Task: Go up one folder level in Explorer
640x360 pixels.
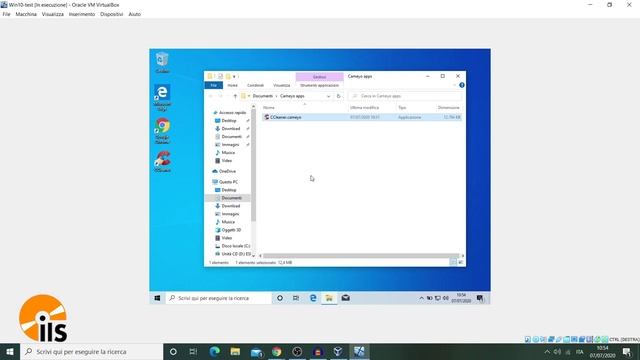Action: (x=235, y=96)
